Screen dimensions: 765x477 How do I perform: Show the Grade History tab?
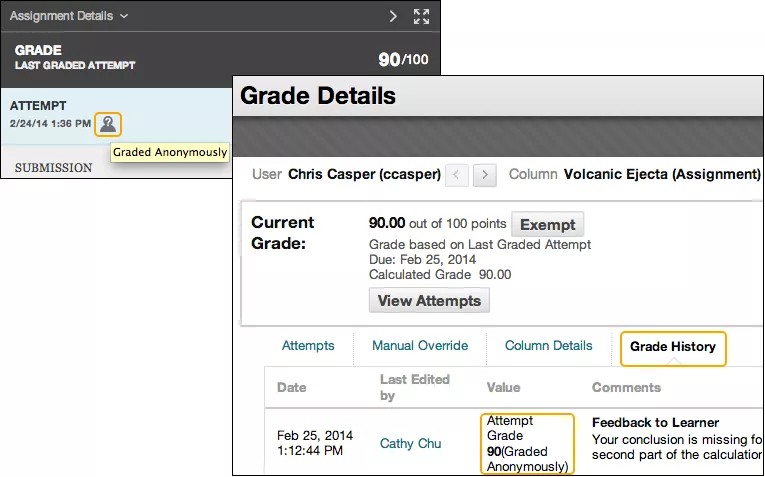pyautogui.click(x=673, y=347)
